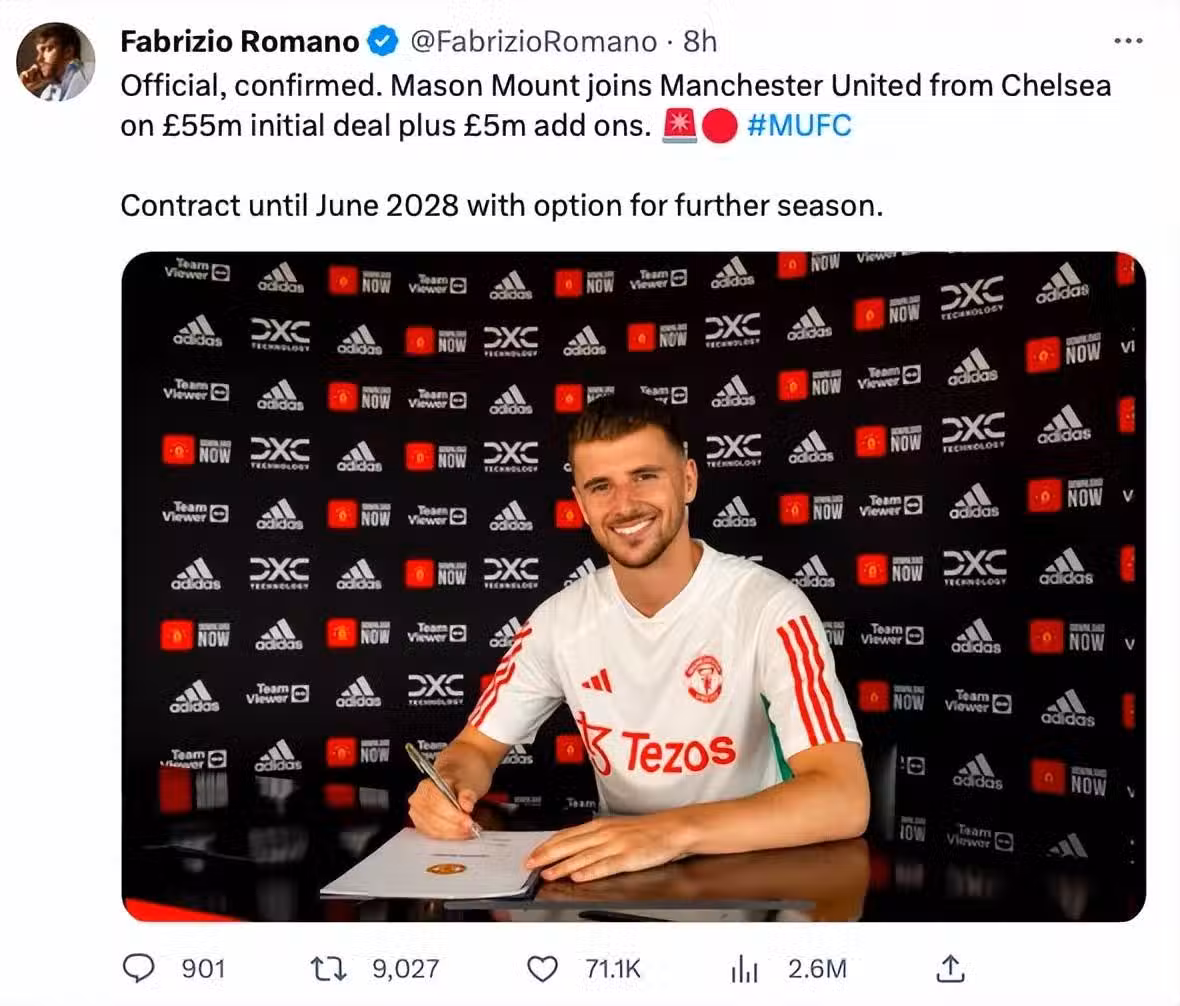
Task: Open the three-dot more options menu
Action: [x=1127, y=41]
